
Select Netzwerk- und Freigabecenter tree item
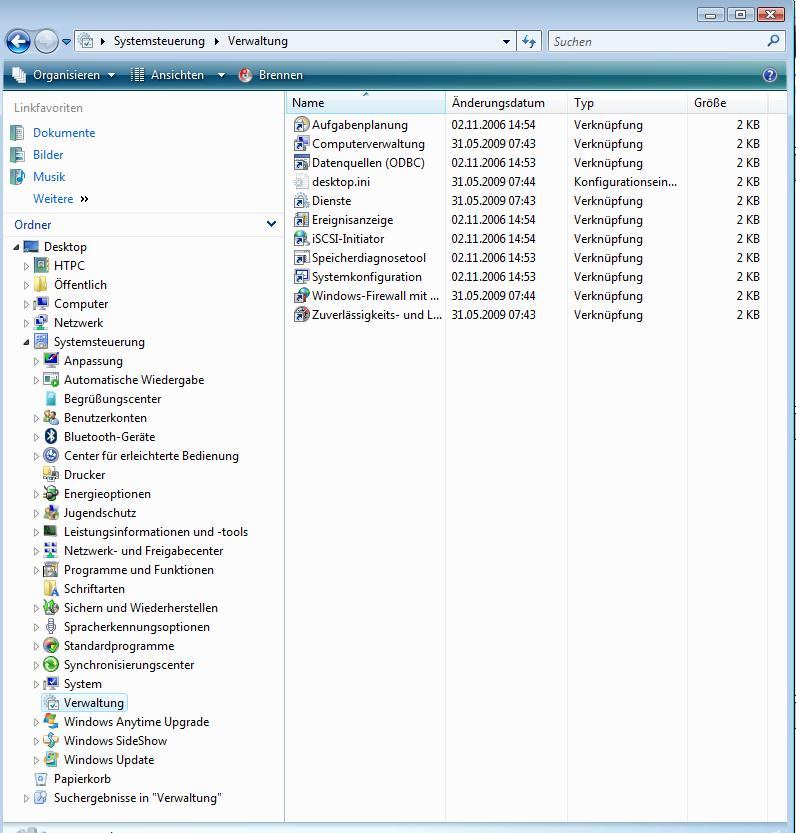tap(143, 550)
